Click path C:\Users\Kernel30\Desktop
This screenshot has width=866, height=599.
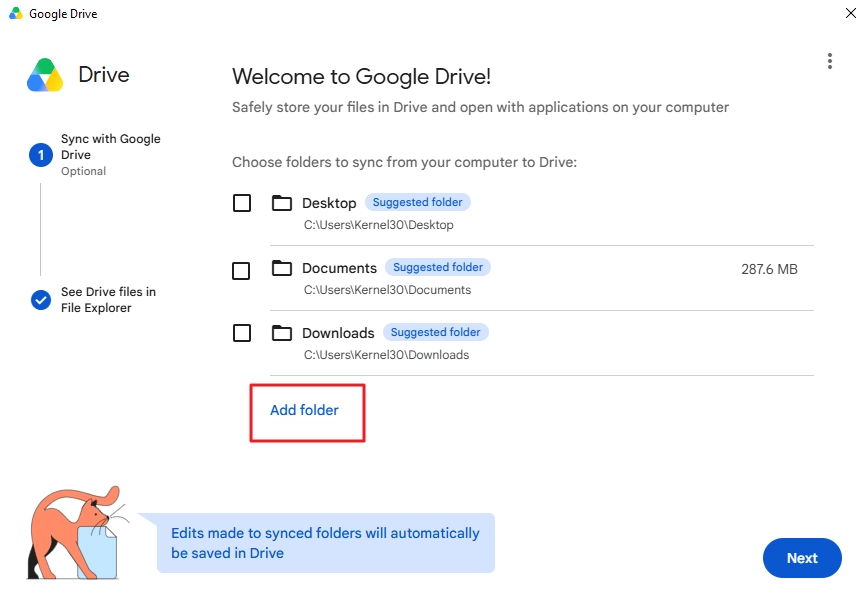378,225
